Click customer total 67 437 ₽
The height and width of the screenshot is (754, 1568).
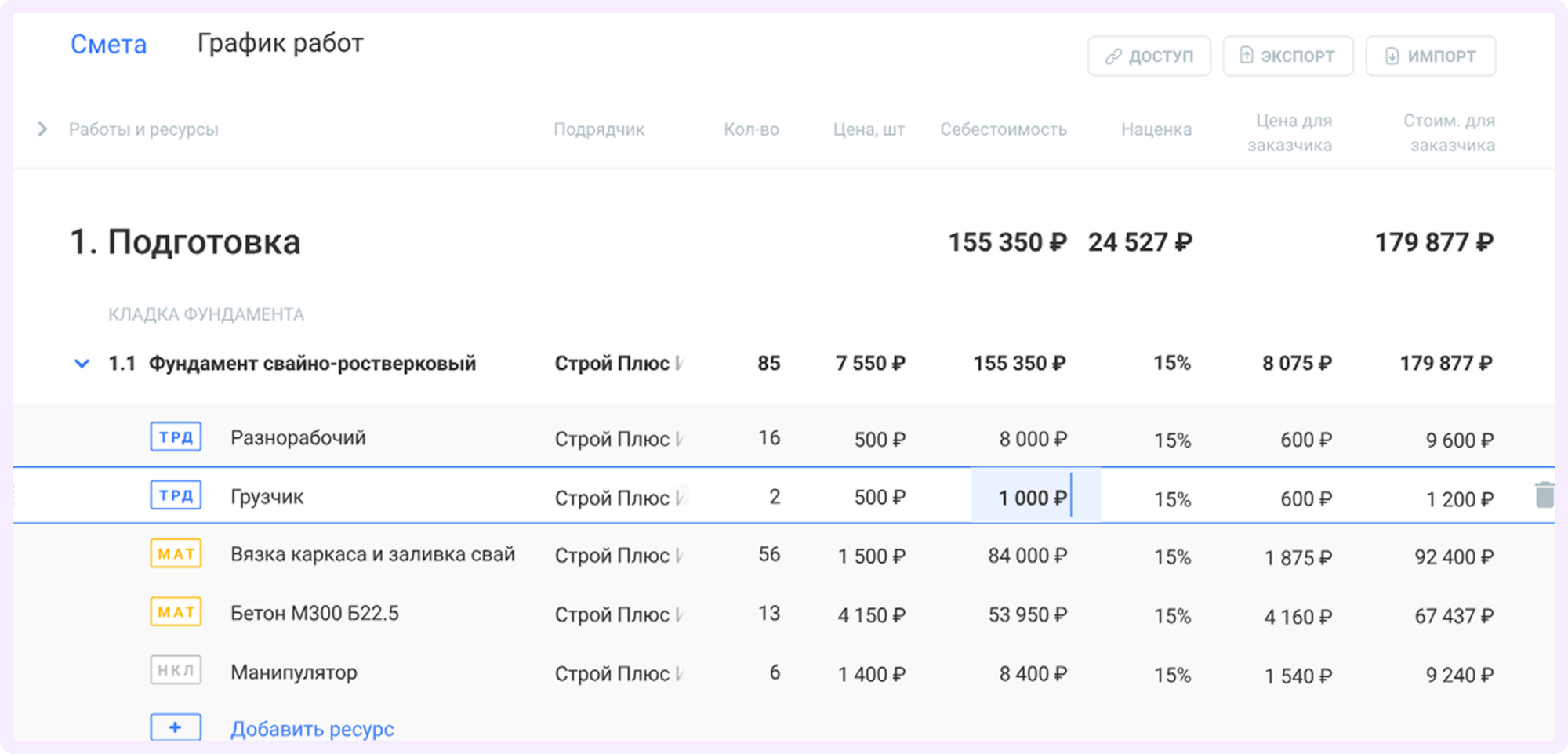1454,616
